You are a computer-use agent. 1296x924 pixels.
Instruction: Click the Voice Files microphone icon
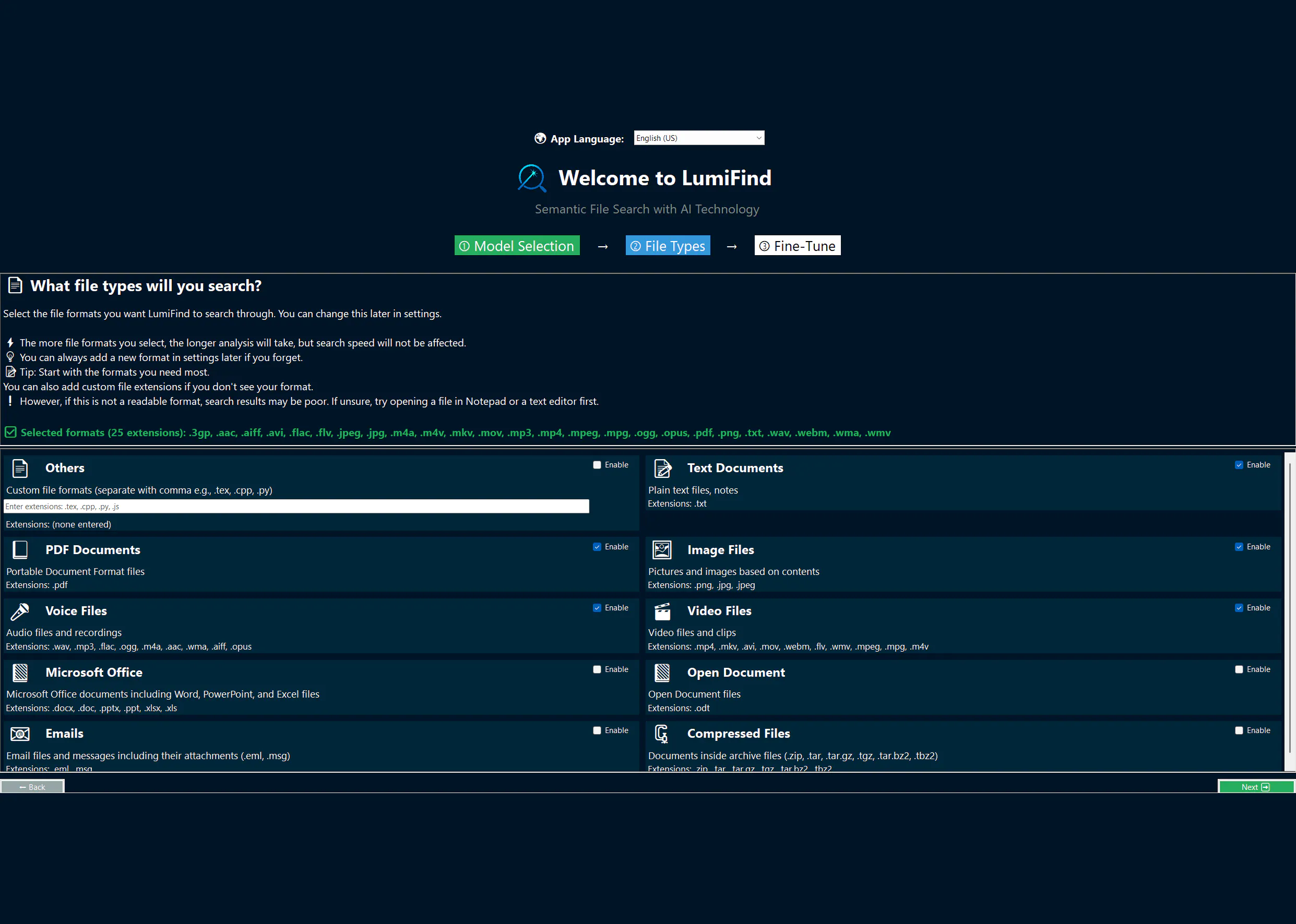click(x=20, y=611)
